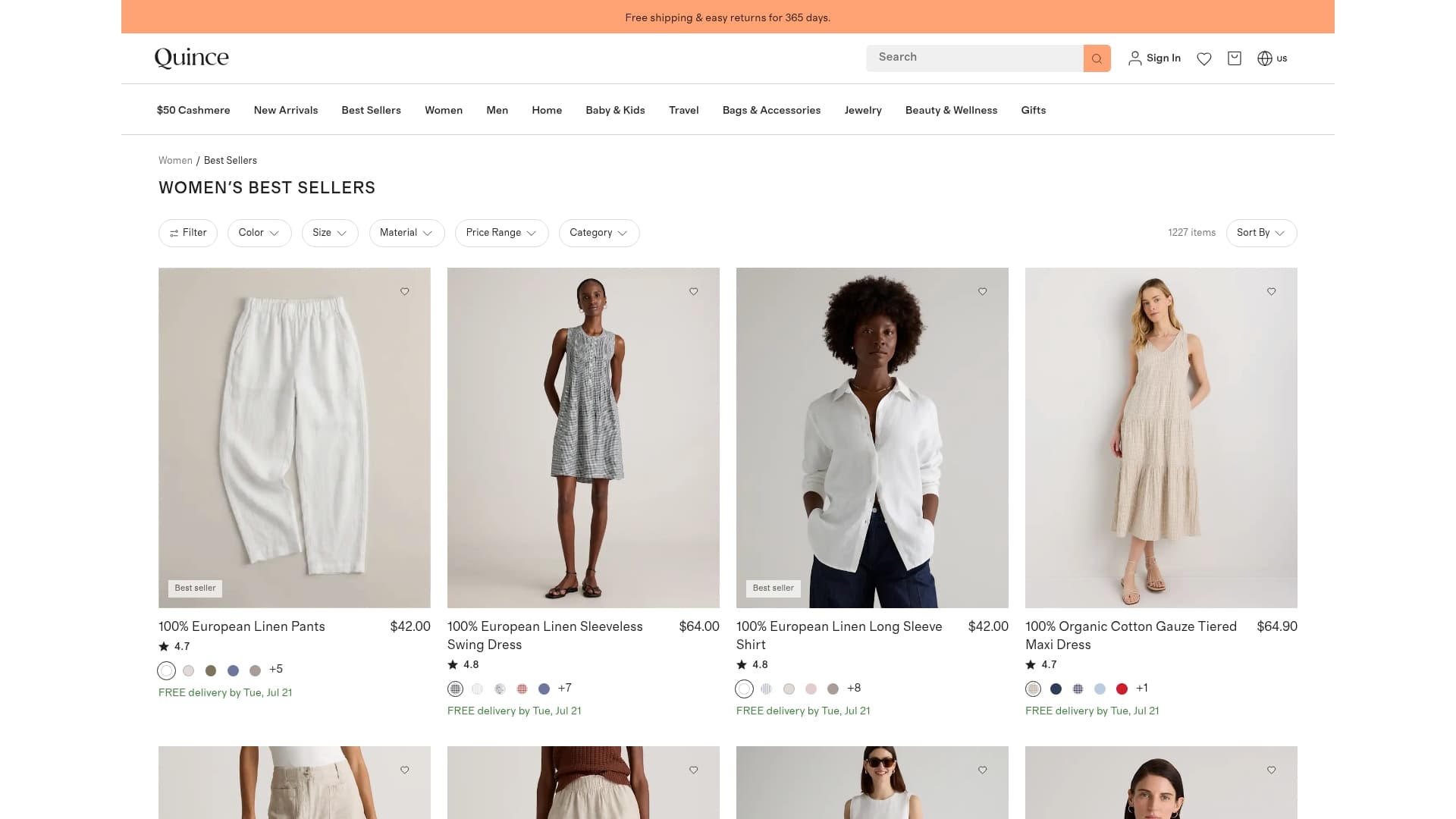The height and width of the screenshot is (819, 1456).
Task: Show +8 more colors for Long Sleeve Shirt
Action: point(854,688)
